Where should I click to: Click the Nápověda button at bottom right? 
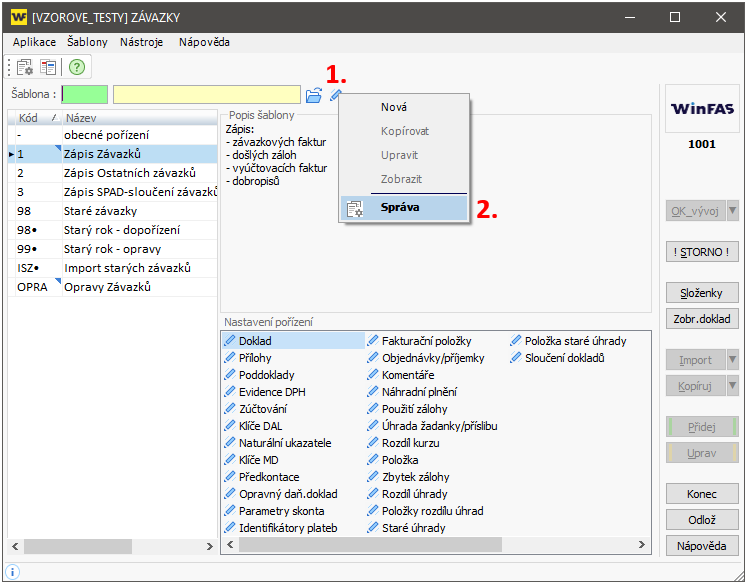(x=702, y=546)
